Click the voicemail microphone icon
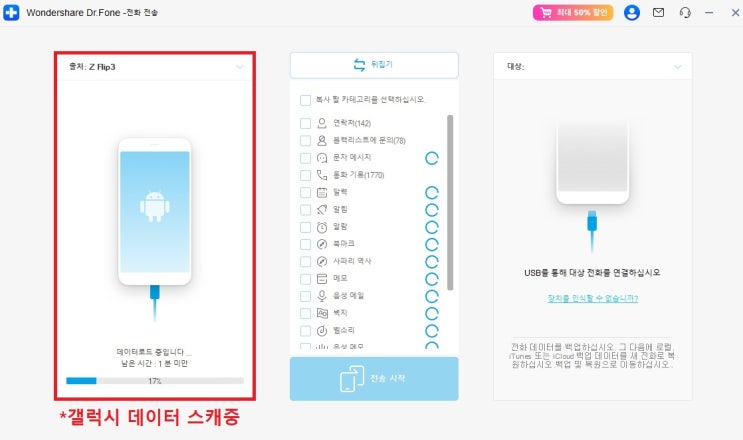The image size is (743, 440). (322, 296)
